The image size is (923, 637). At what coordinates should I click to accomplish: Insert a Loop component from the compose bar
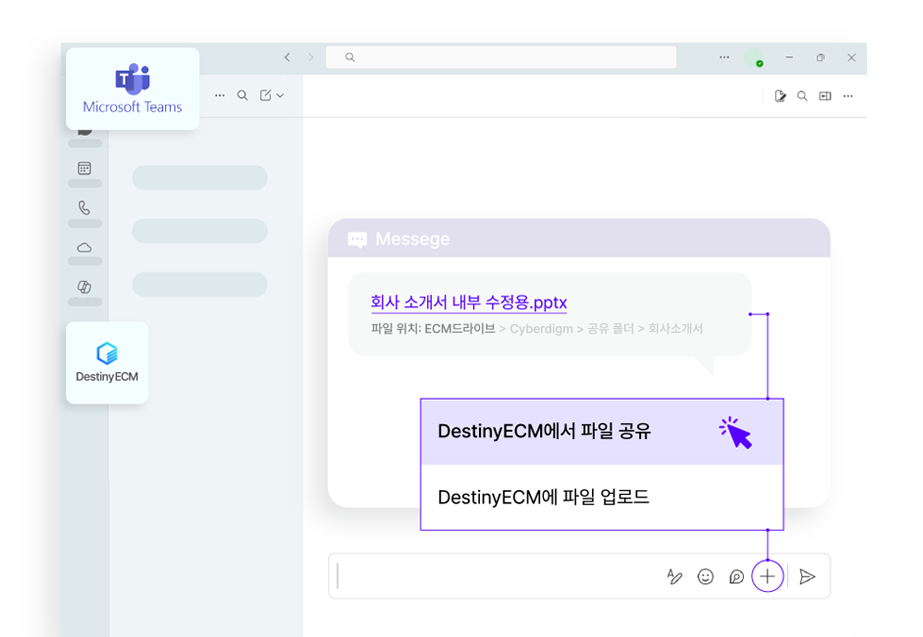[737, 576]
